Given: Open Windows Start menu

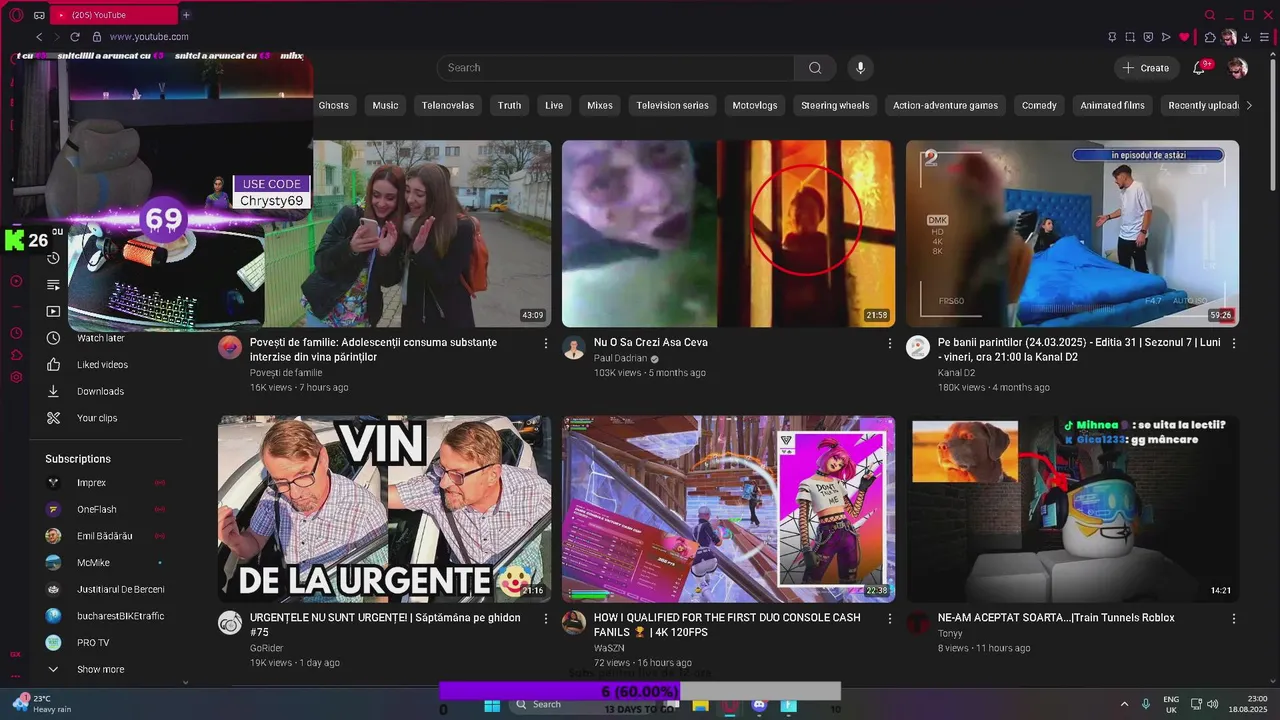Looking at the screenshot, I should (x=492, y=705).
